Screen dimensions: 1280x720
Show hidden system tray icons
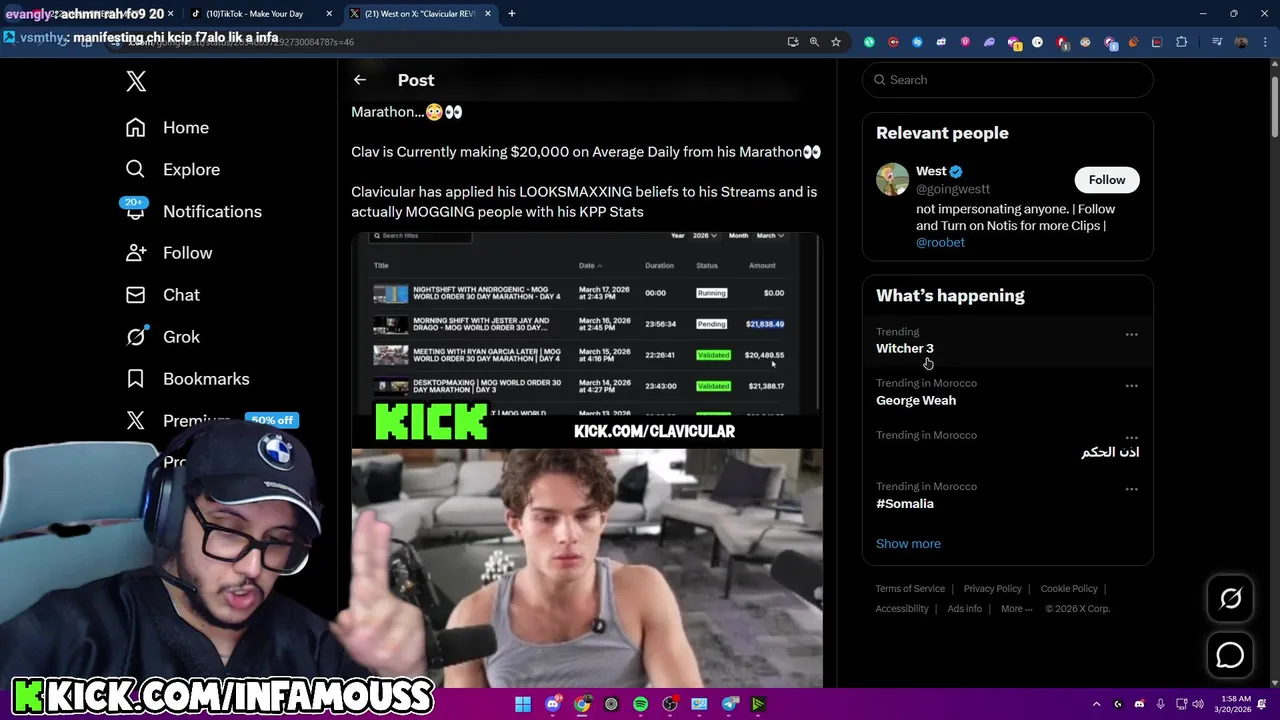(1096, 704)
